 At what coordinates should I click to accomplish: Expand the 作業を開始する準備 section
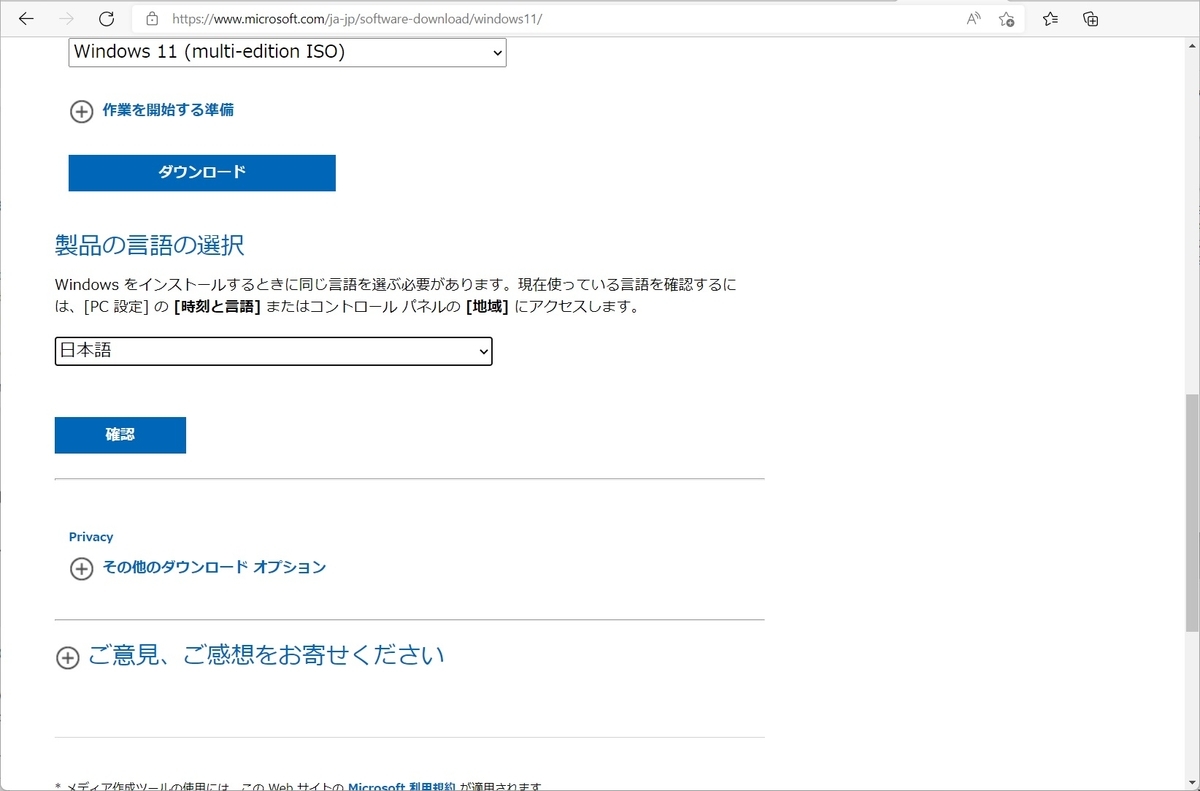(x=82, y=112)
